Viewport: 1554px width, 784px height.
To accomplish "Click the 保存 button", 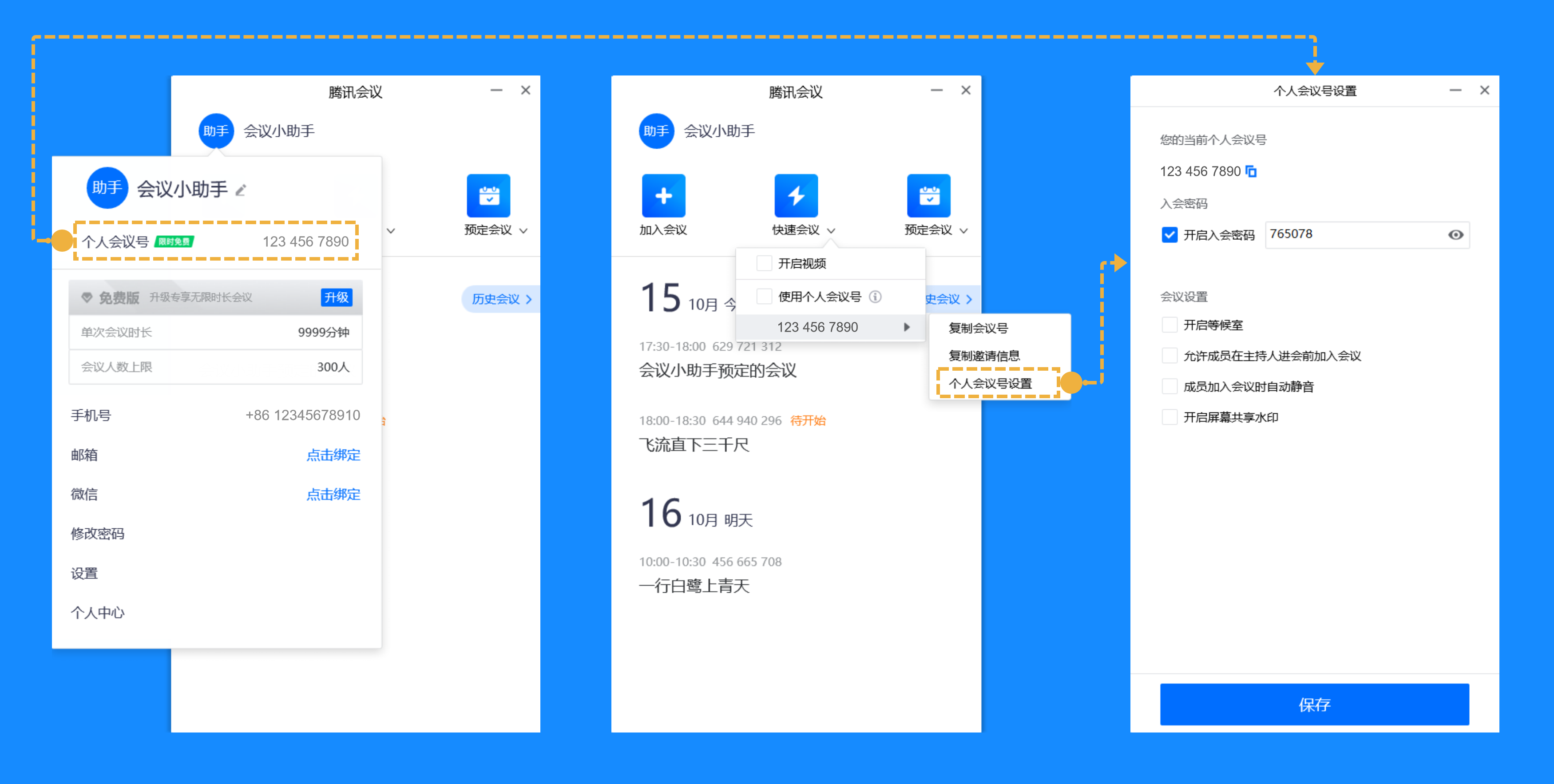I will pos(1314,705).
